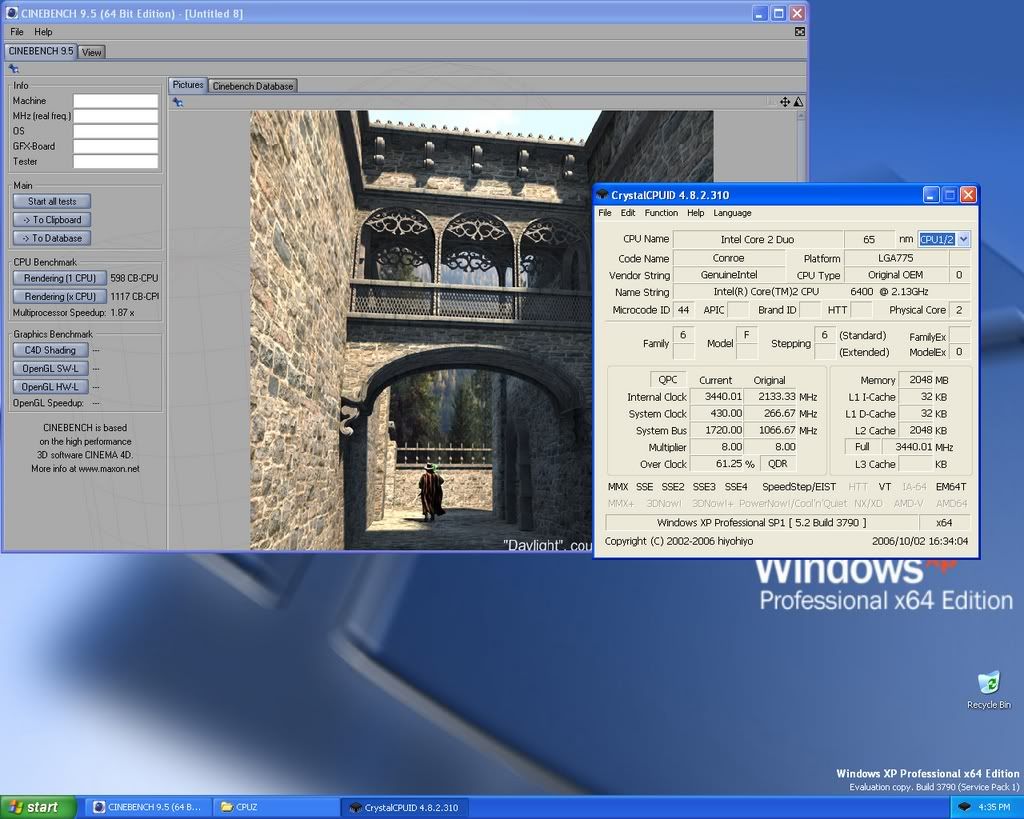Click the Full button beside L2 Cache
Viewport: 1024px width, 819px height.
coord(862,447)
